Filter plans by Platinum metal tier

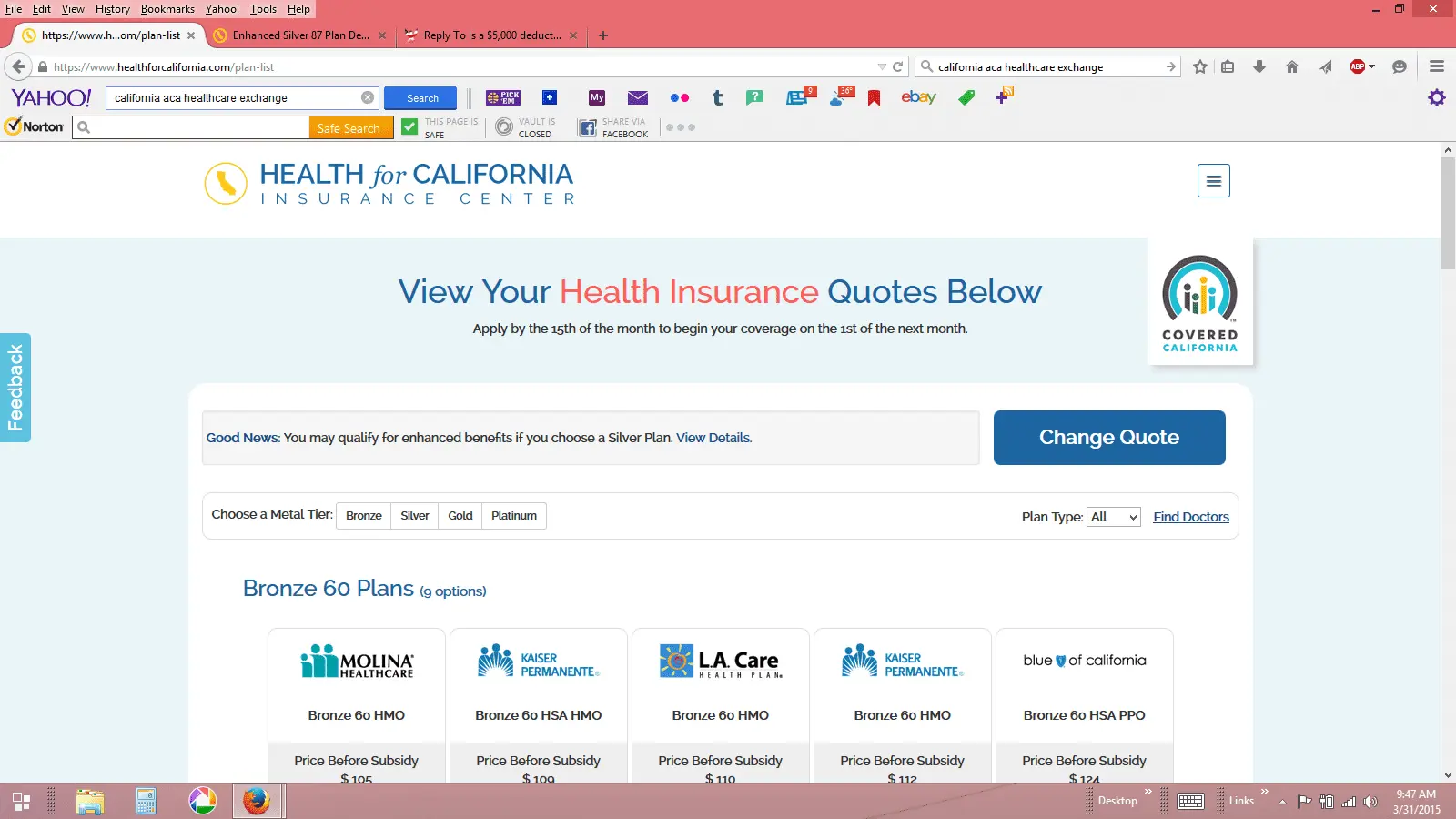(x=514, y=516)
